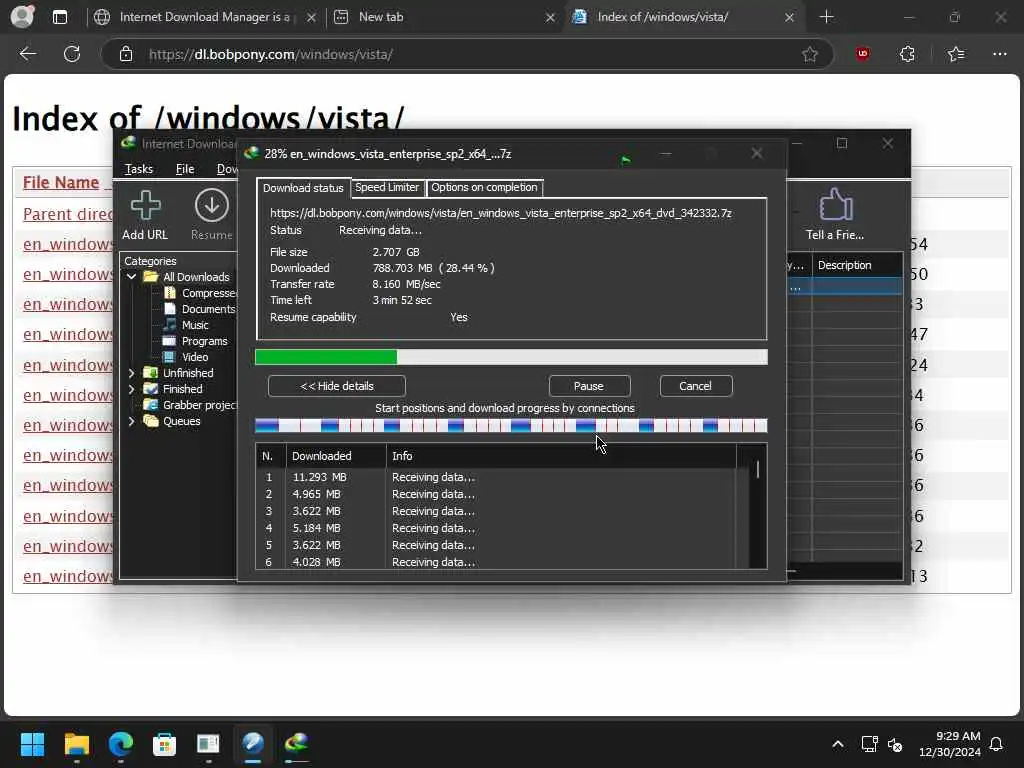Select the Music category icon
This screenshot has height=768, width=1024.
point(170,325)
